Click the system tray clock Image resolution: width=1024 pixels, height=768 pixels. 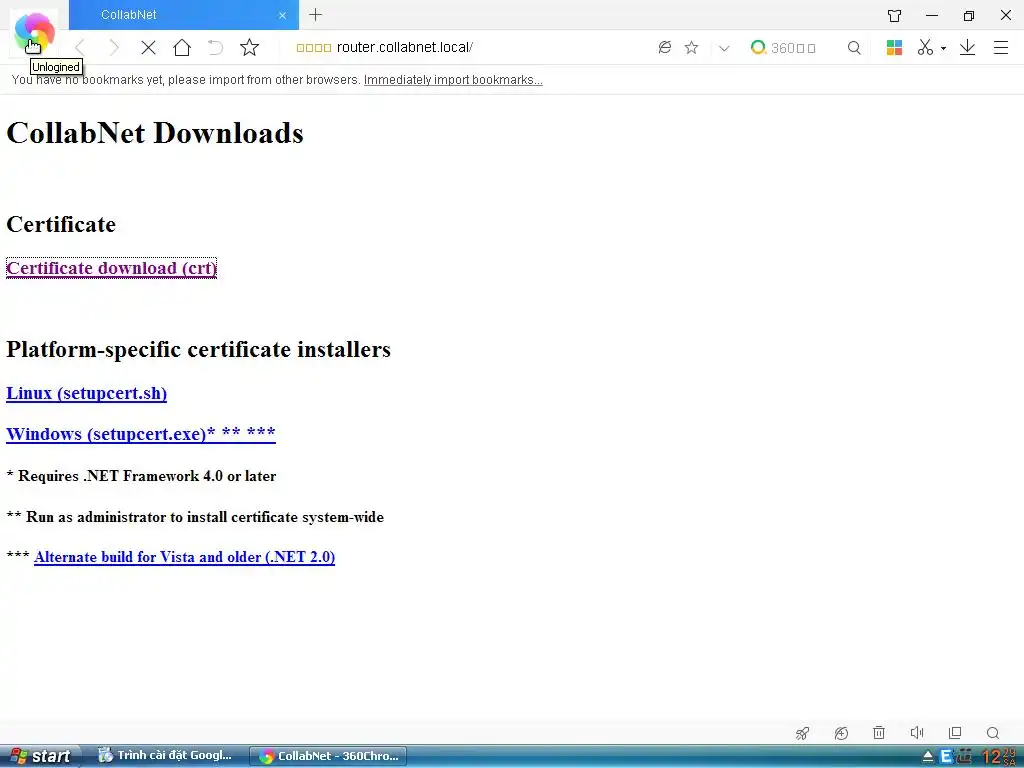pos(999,757)
